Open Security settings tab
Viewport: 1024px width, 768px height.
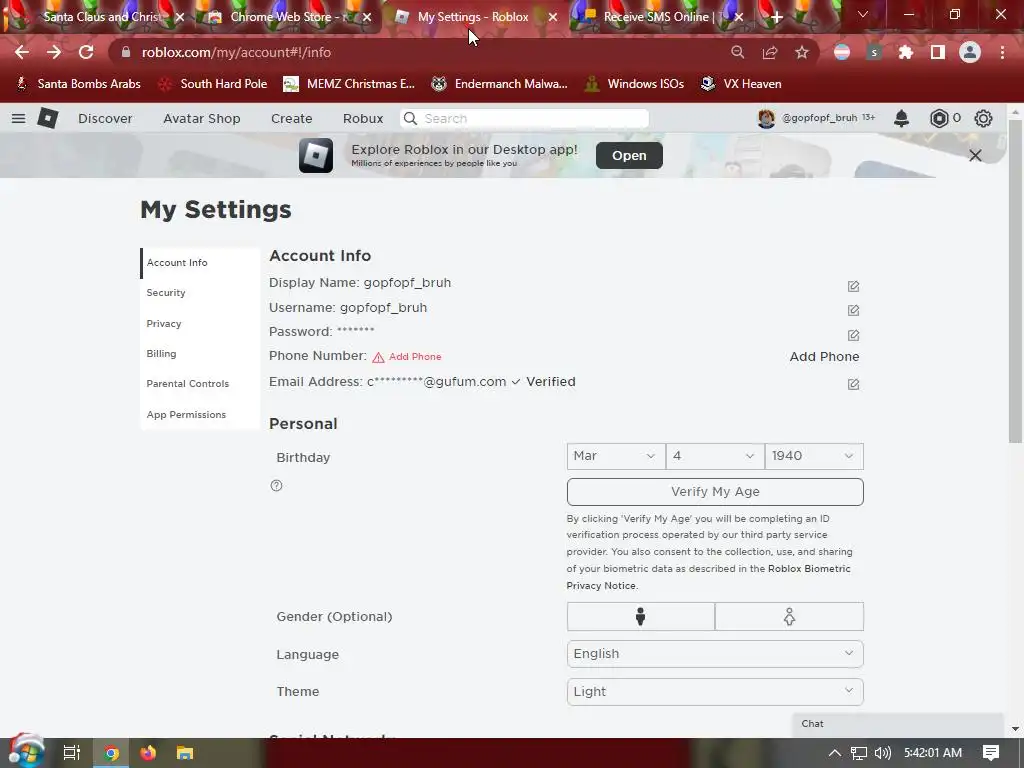point(200,293)
